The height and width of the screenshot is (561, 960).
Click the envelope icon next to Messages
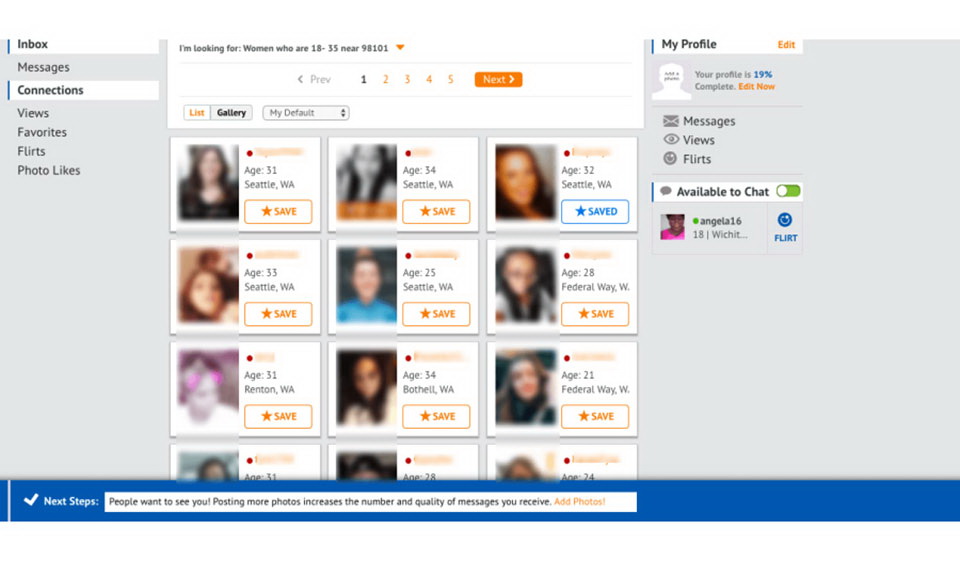(x=671, y=121)
